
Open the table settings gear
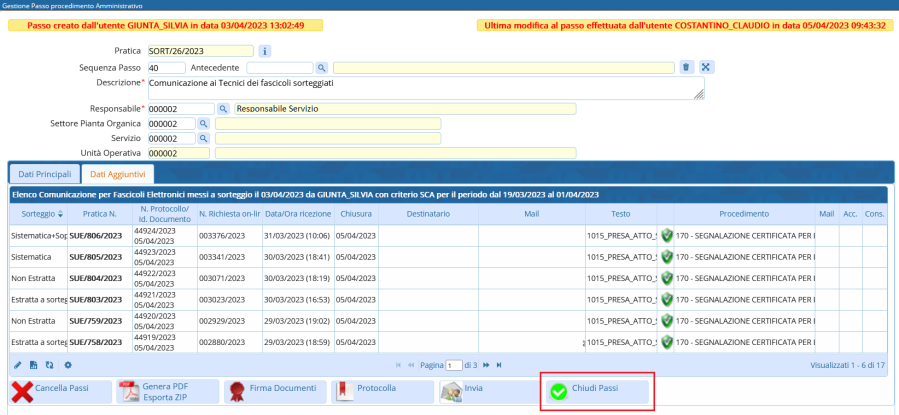pyautogui.click(x=67, y=365)
